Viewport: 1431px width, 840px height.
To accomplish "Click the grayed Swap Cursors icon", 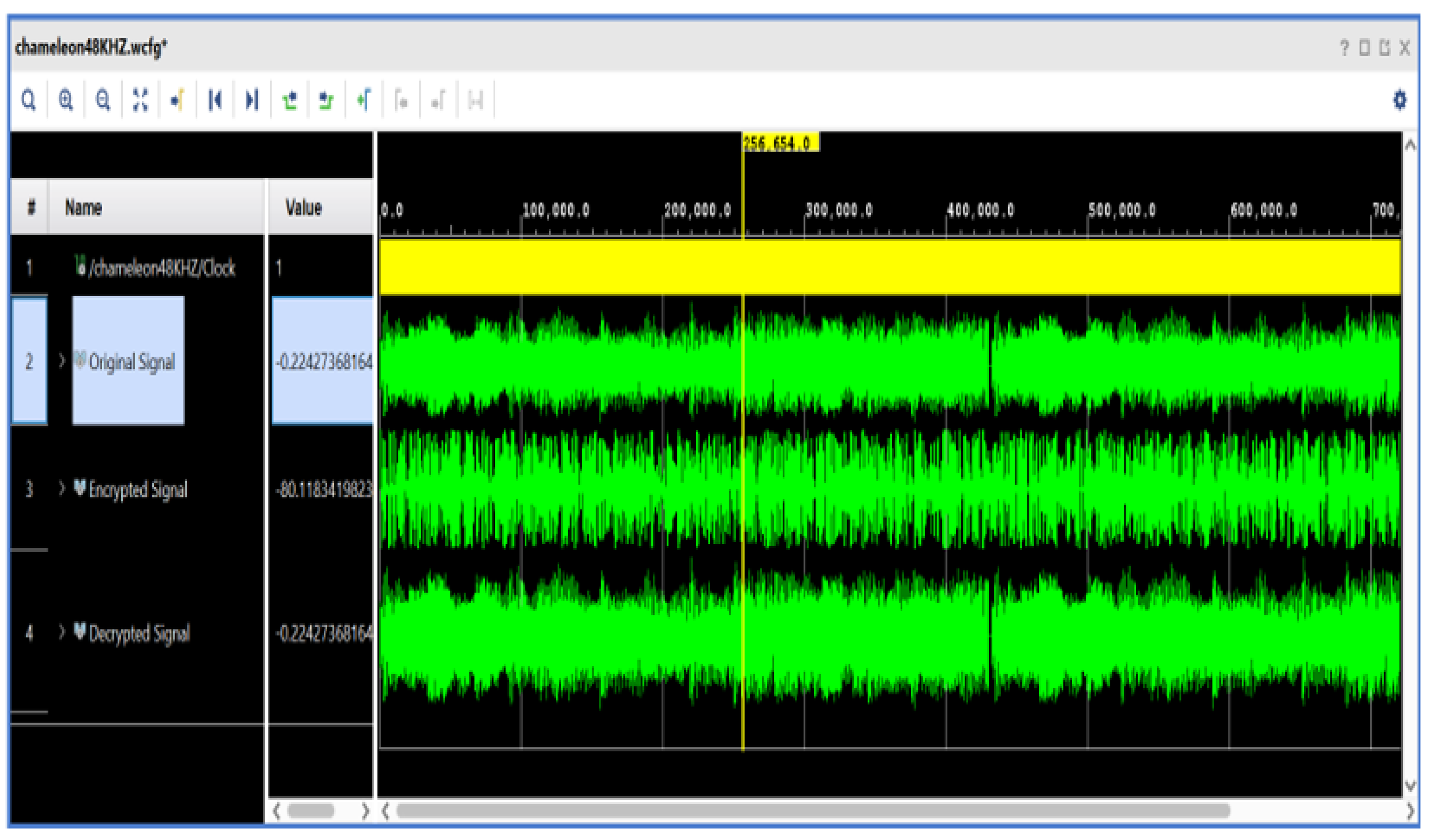I will click(x=475, y=100).
